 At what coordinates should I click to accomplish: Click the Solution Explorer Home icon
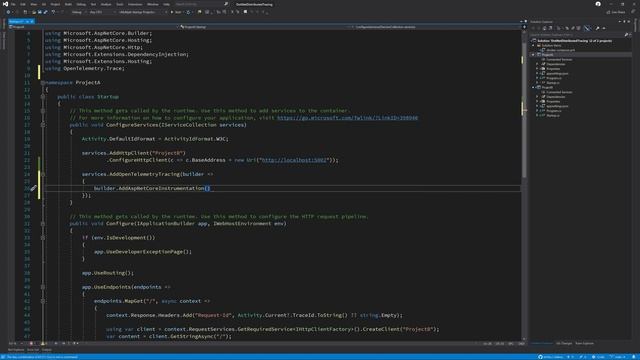tap(544, 28)
